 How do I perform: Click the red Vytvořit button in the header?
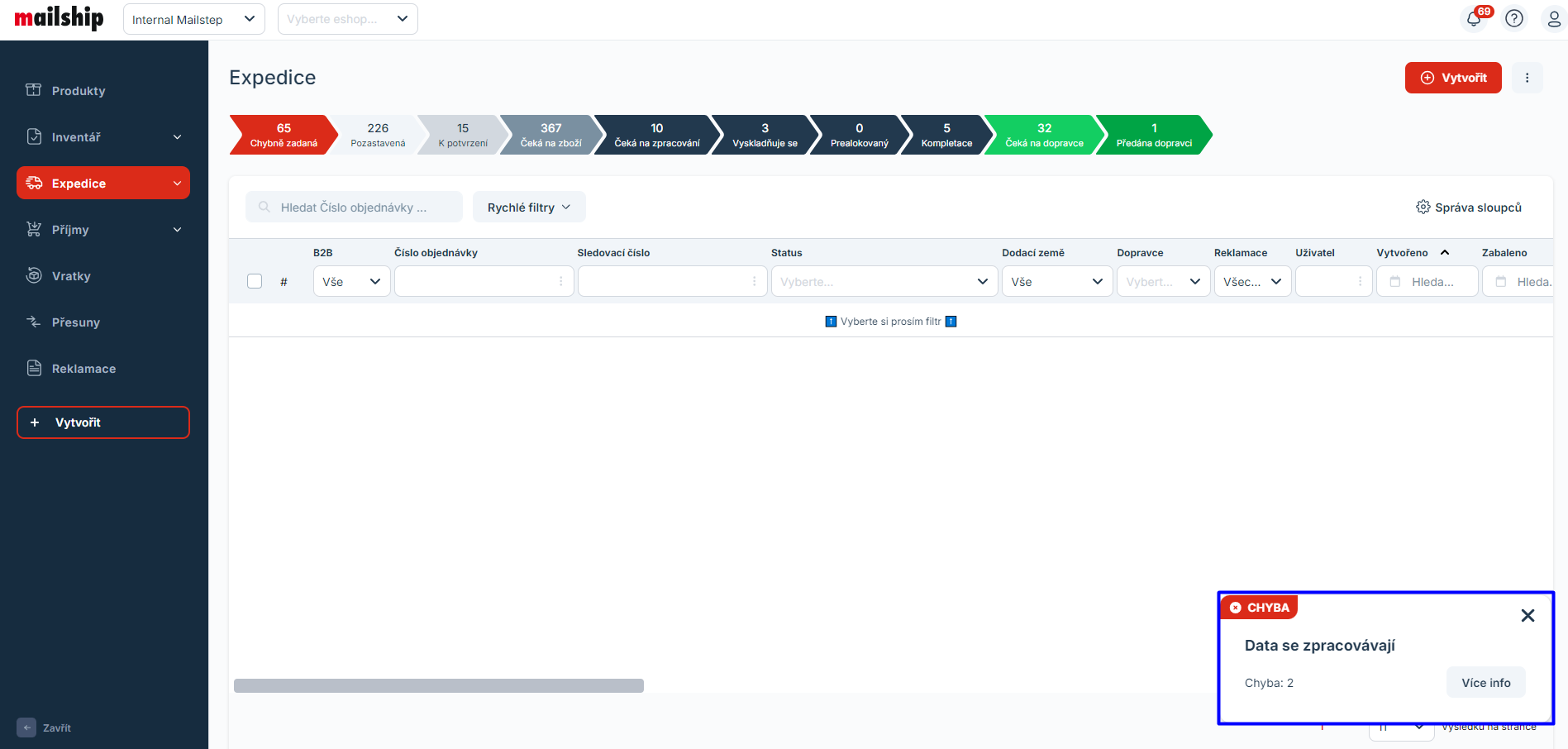(1452, 78)
